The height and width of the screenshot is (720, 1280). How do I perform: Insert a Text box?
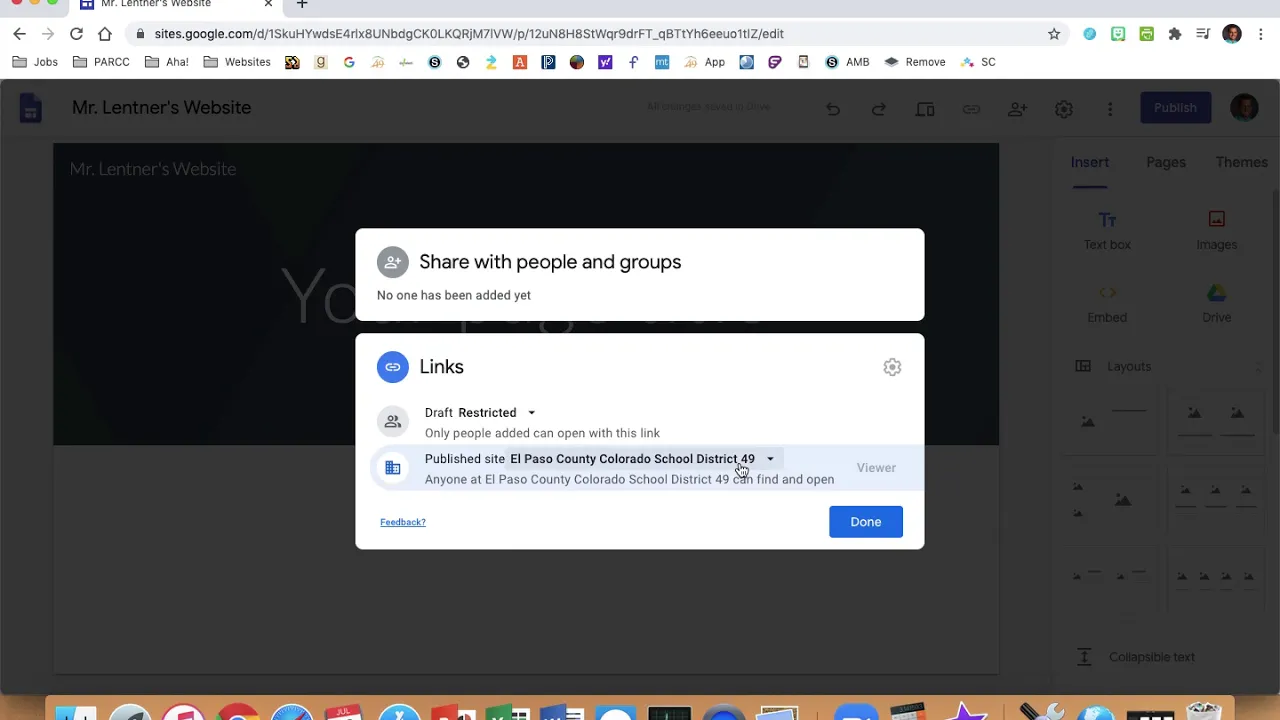click(1107, 230)
